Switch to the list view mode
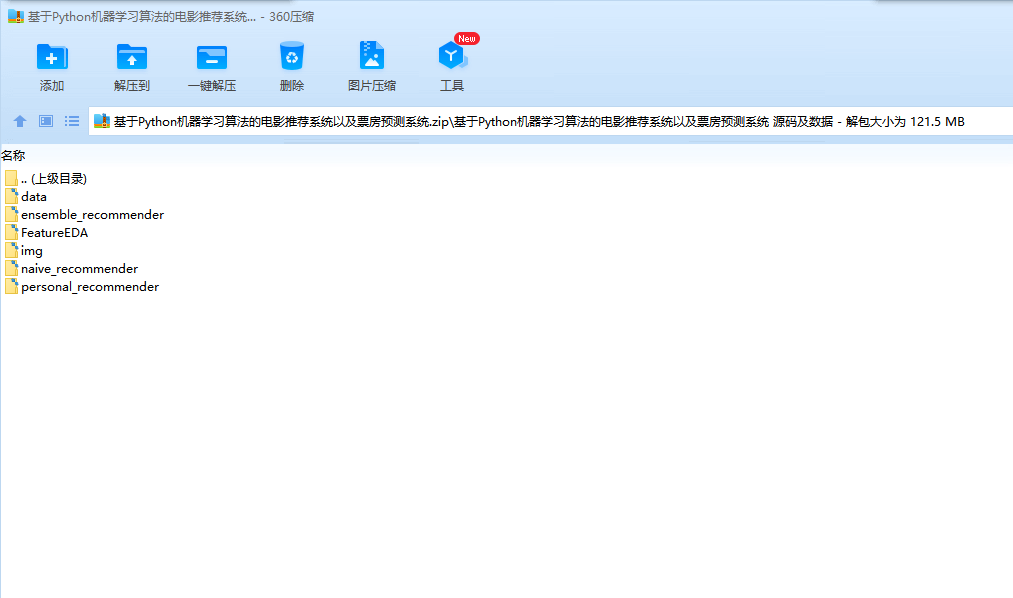The image size is (1013, 598). point(72,121)
